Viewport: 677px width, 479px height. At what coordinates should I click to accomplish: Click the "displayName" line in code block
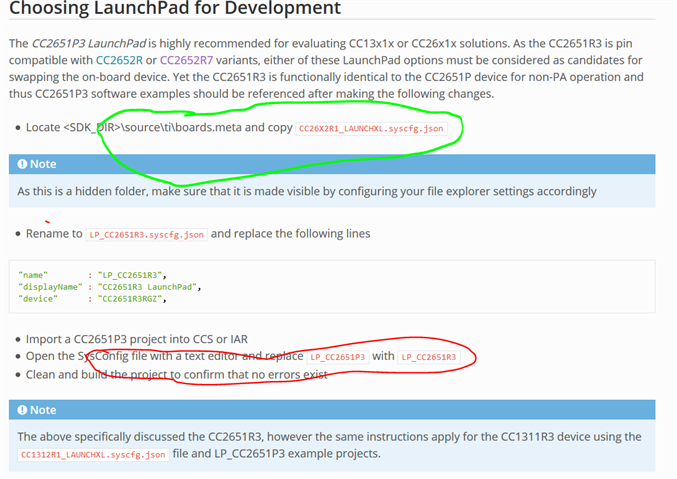coord(110,287)
